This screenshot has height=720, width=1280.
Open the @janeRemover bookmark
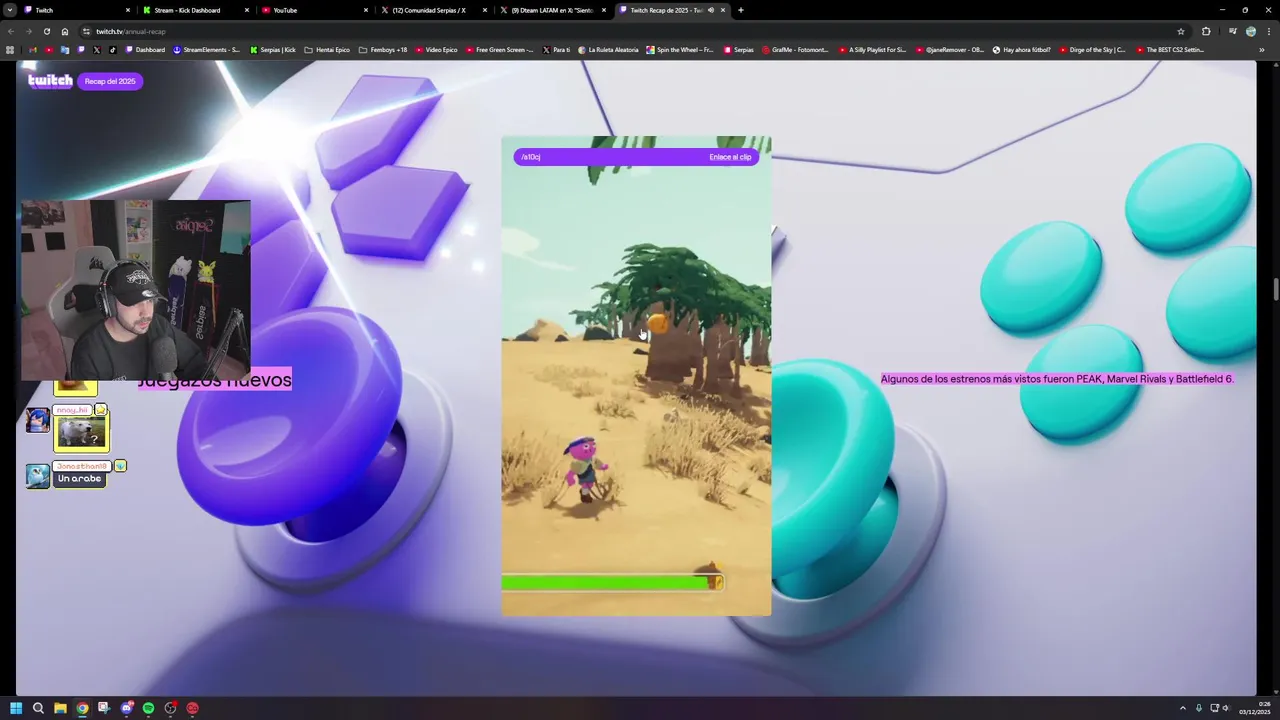(949, 50)
